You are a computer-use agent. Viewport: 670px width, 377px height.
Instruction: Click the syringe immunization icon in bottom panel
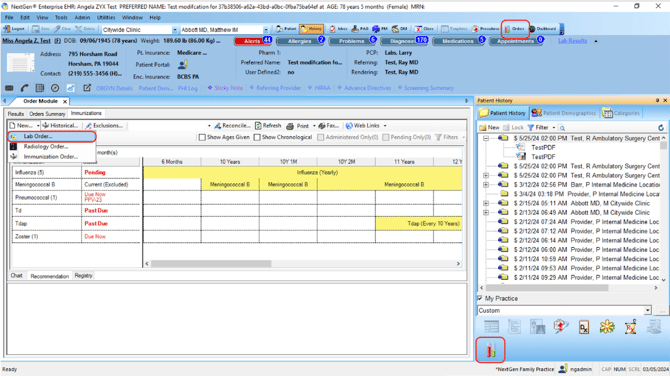pyautogui.click(x=561, y=327)
